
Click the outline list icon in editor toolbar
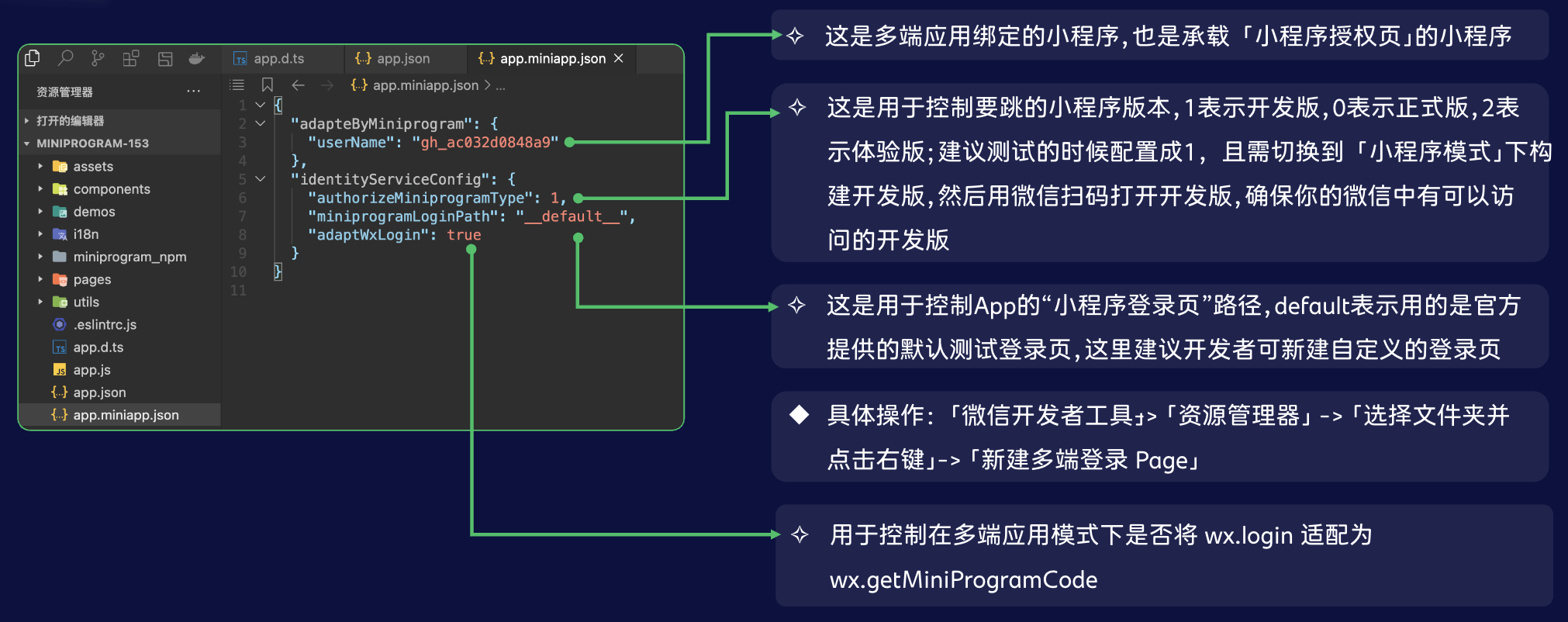pos(238,85)
